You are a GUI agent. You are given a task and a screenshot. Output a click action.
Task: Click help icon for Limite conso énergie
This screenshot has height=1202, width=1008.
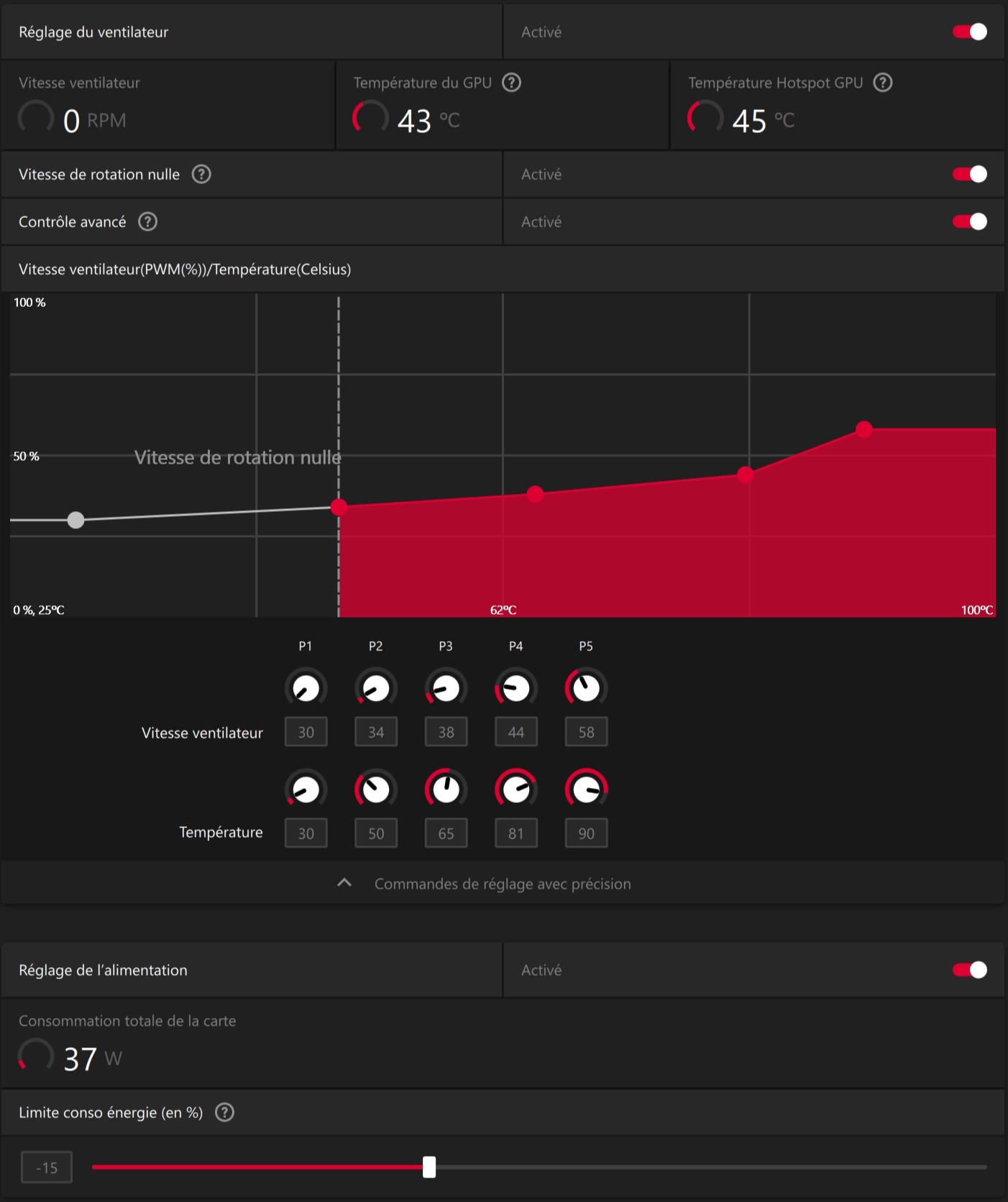click(224, 1112)
